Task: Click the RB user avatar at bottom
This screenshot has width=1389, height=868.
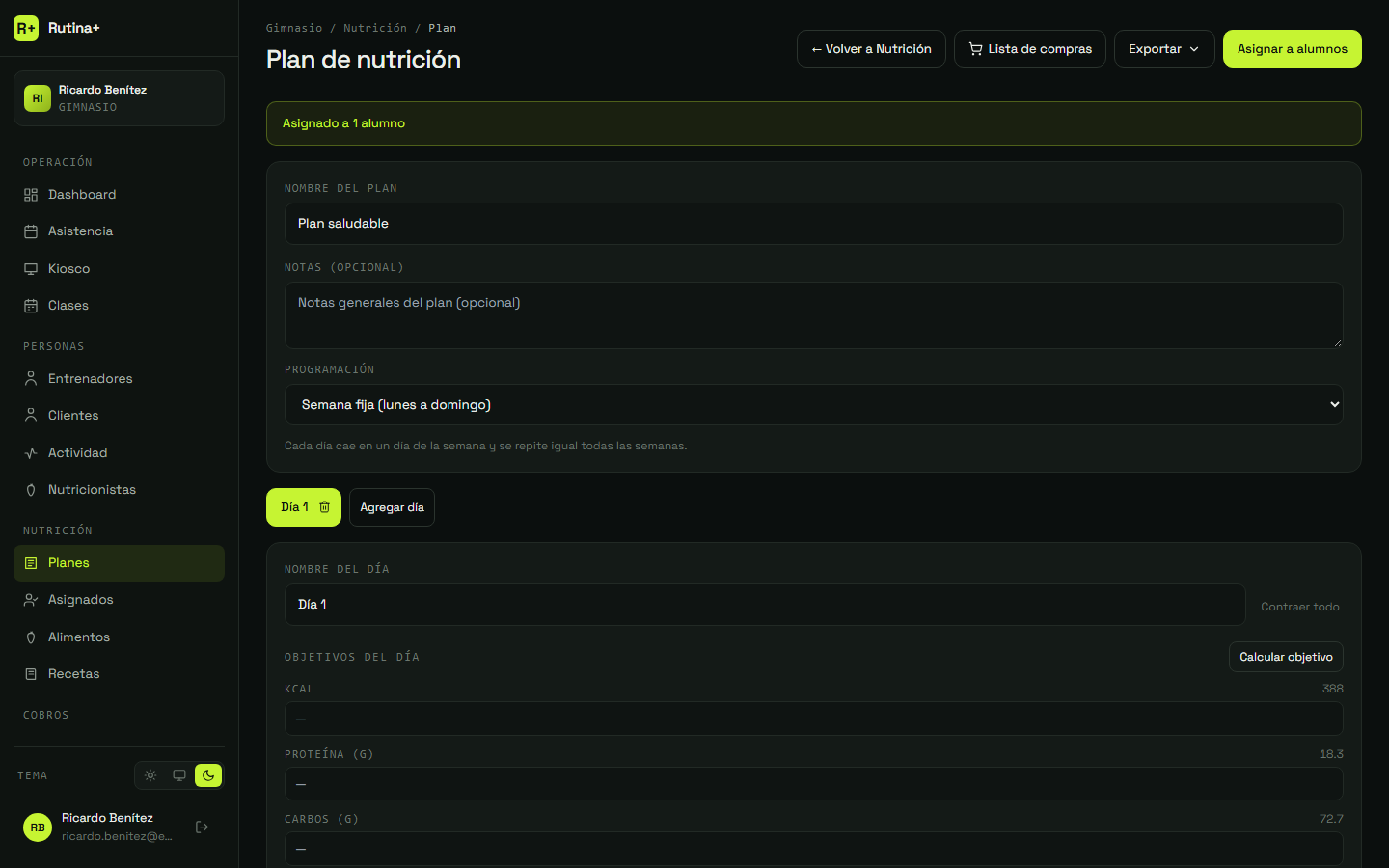Action: click(x=38, y=827)
